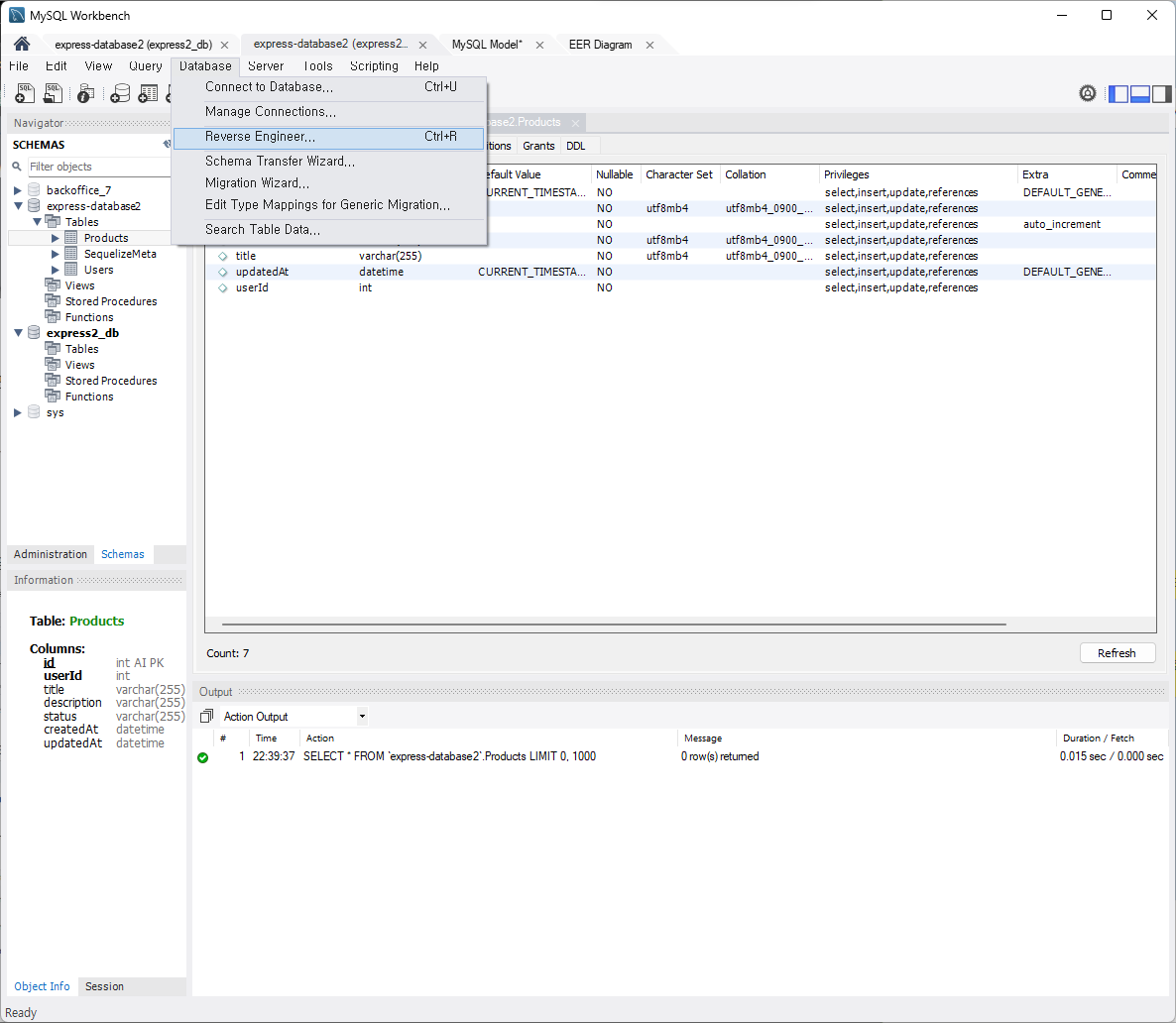Open Edit Type Mappings for Generic Migration
The image size is (1176, 1023).
pyautogui.click(x=328, y=205)
